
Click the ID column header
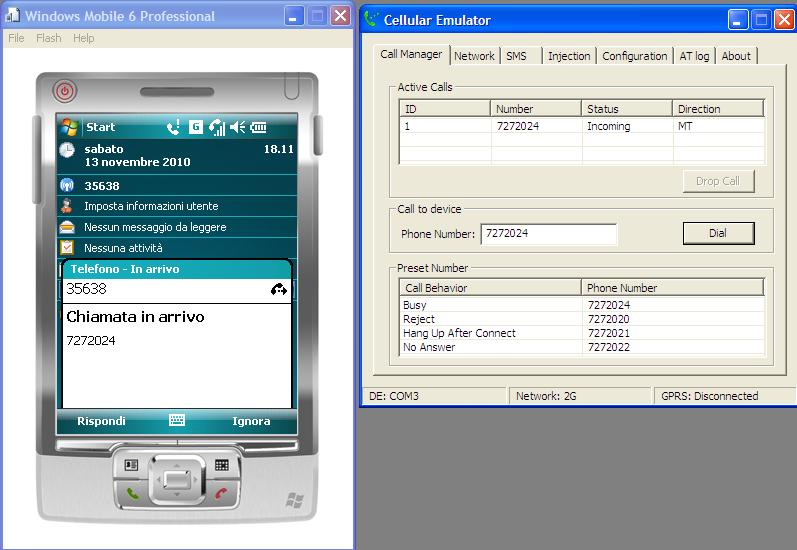[x=445, y=109]
